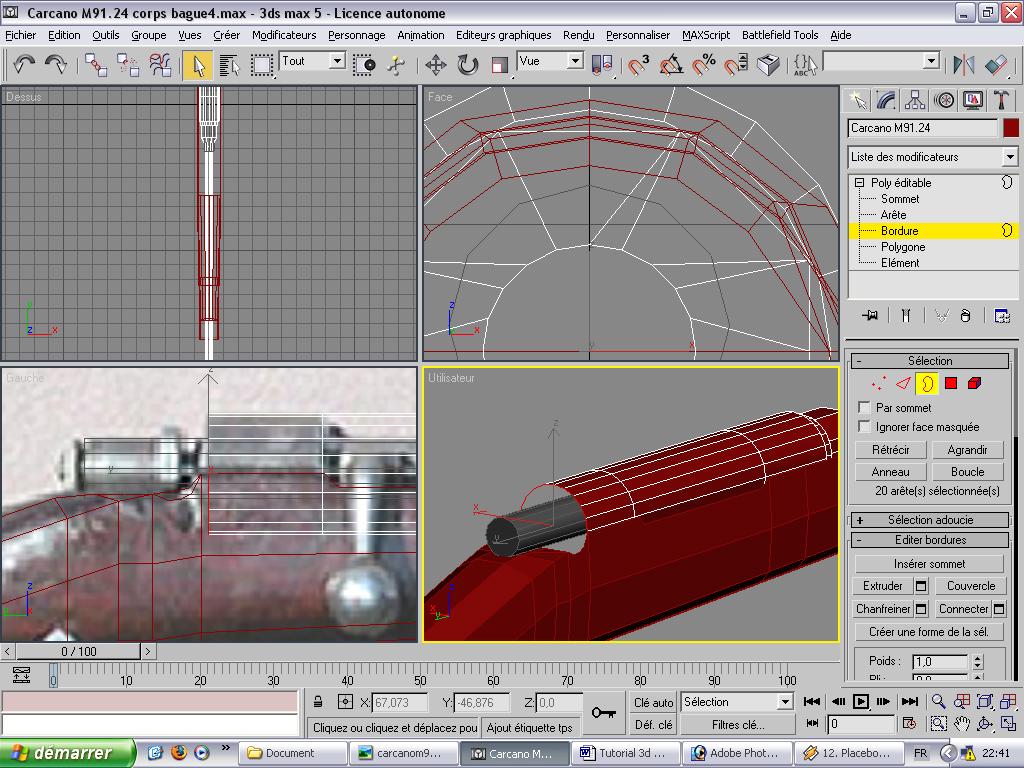Toggle 3D Snap icon
The width and height of the screenshot is (1024, 768).
click(638, 65)
